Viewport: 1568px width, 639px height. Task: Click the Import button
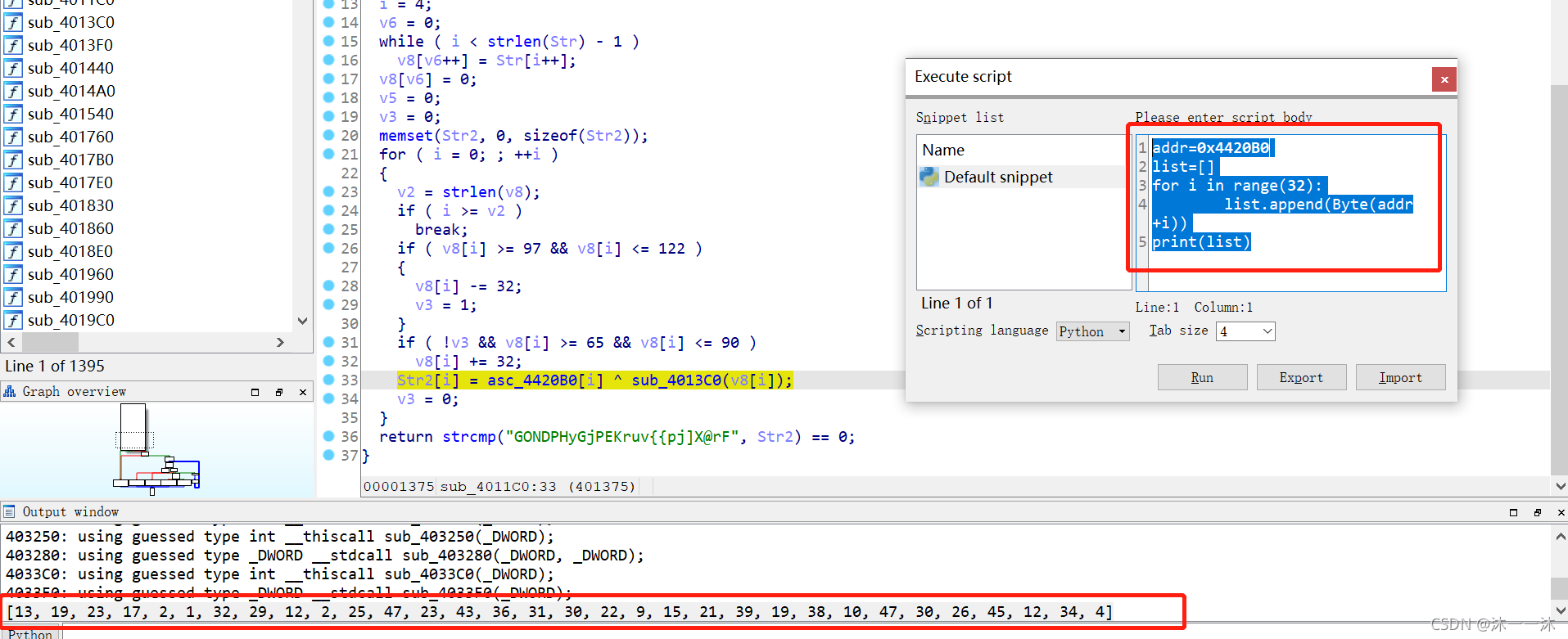click(1400, 377)
